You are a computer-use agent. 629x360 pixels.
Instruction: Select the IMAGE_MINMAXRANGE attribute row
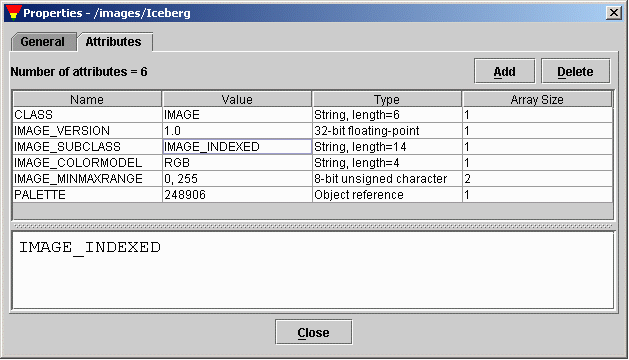click(313, 179)
